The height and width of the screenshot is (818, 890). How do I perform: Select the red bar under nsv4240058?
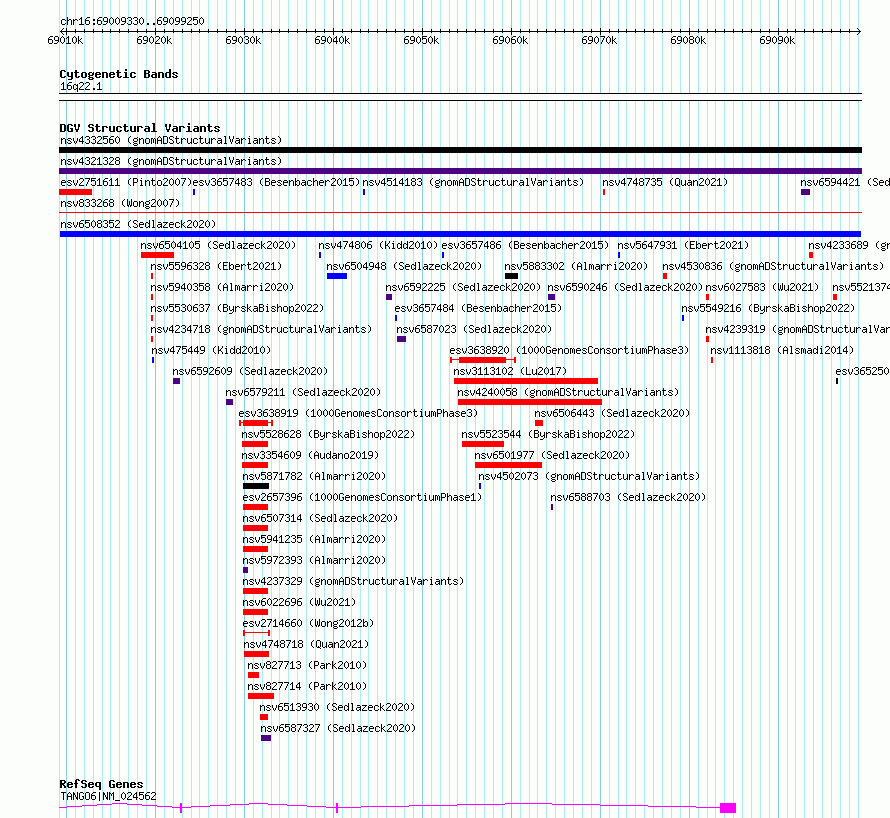[x=530, y=402]
